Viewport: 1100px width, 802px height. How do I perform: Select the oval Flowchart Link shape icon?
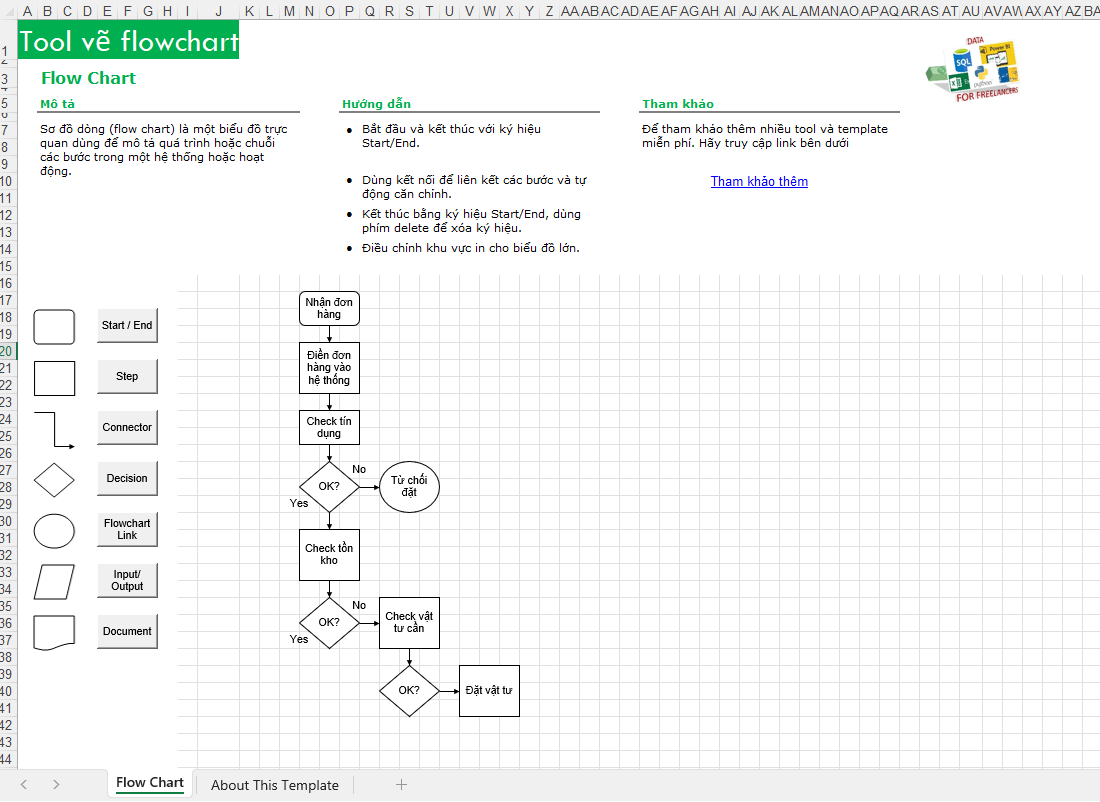point(54,530)
